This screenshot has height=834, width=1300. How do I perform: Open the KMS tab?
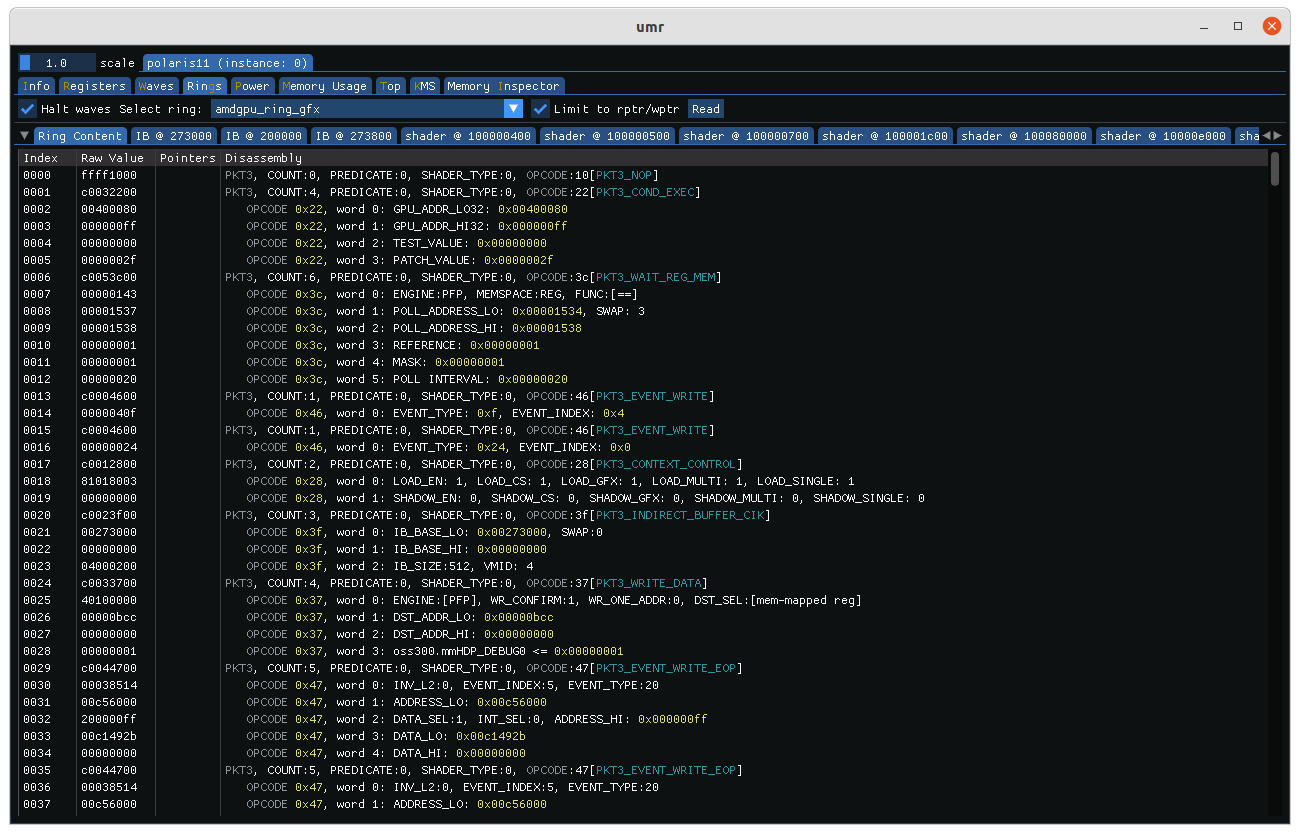coord(425,86)
